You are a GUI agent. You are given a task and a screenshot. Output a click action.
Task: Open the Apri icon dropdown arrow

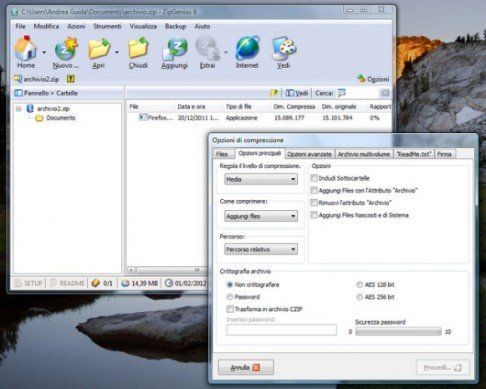pos(117,52)
